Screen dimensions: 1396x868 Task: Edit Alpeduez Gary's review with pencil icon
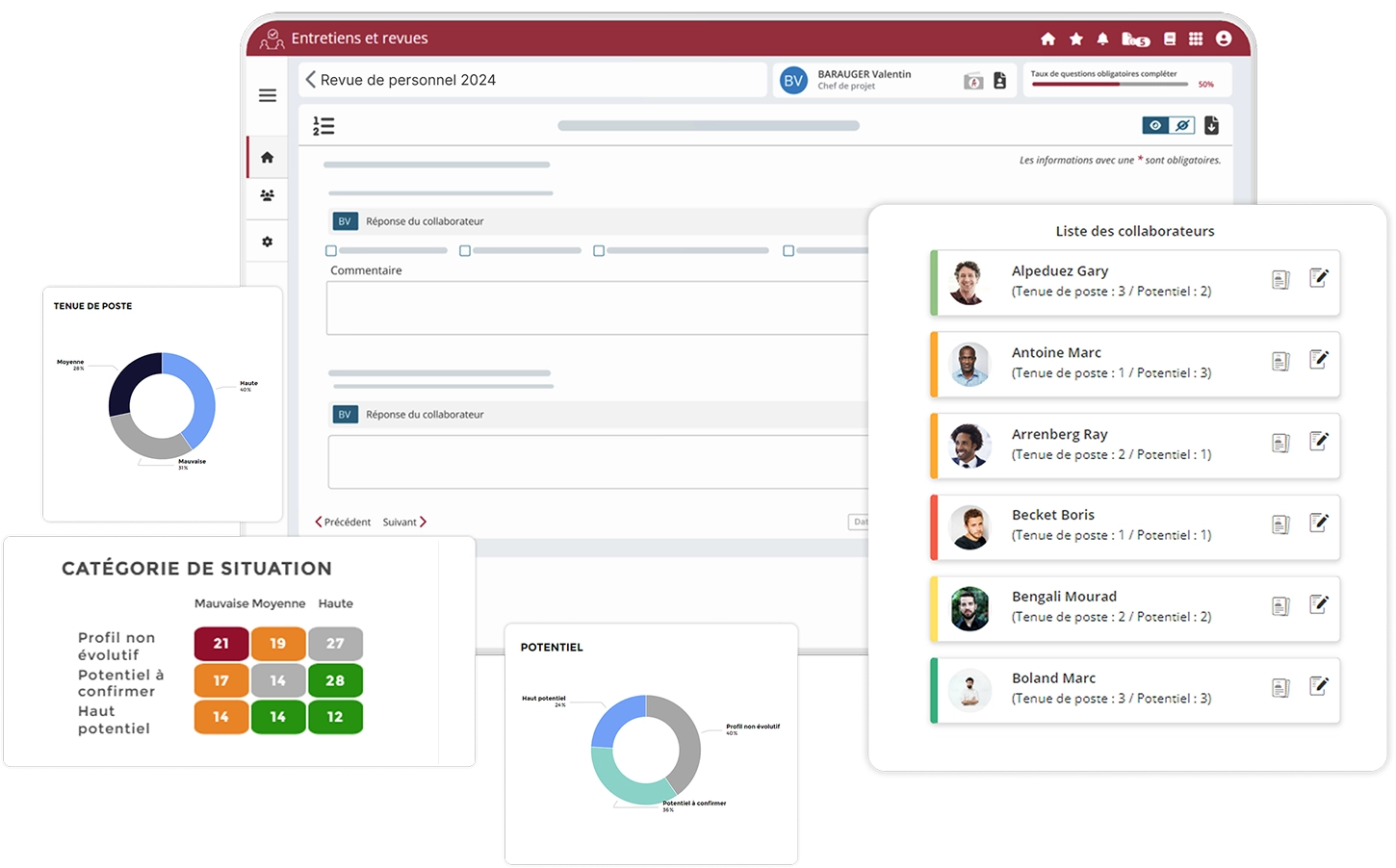1319,278
